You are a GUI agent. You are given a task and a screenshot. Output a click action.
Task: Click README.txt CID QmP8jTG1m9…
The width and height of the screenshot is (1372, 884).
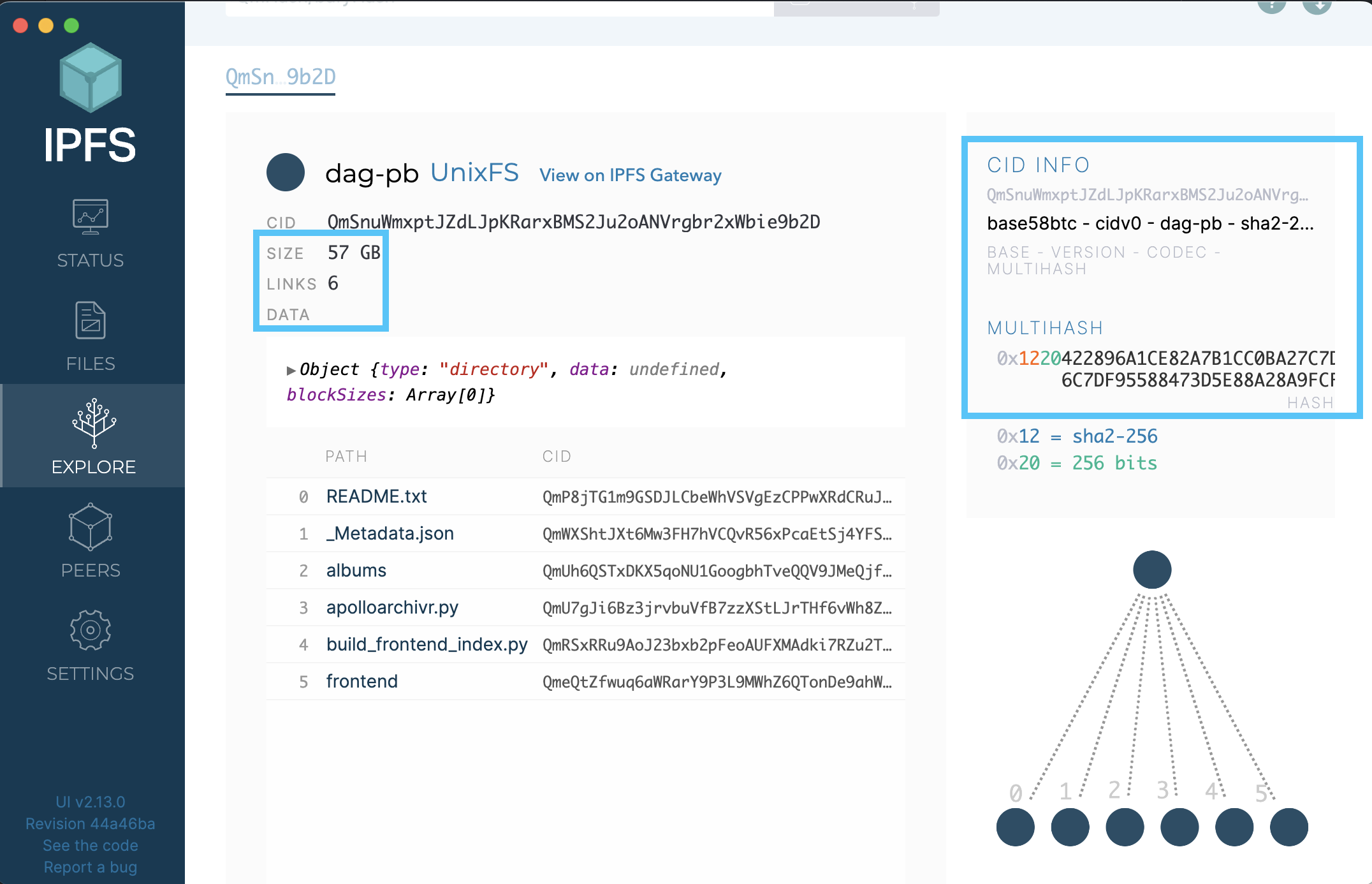pyautogui.click(x=717, y=497)
